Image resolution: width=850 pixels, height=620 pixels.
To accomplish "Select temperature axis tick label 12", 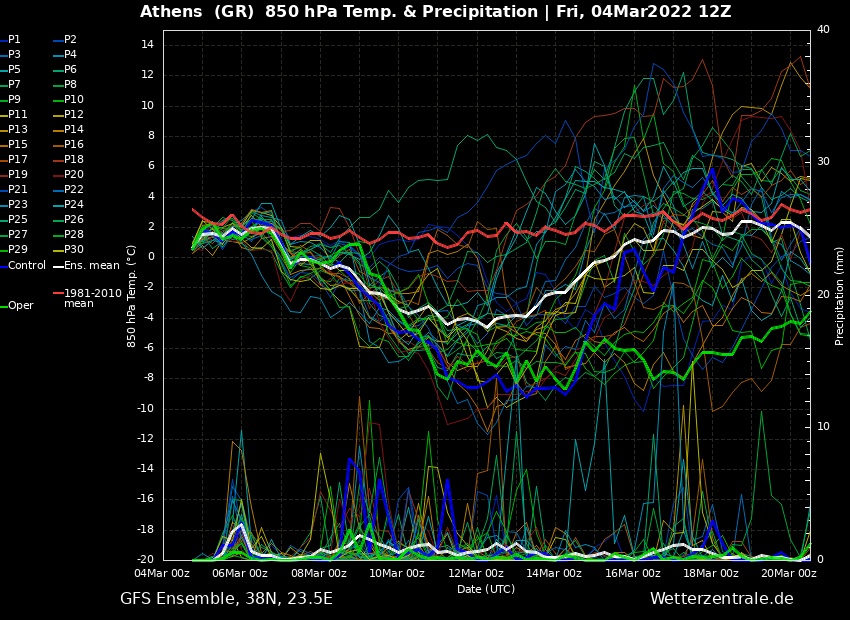I will click(148, 75).
